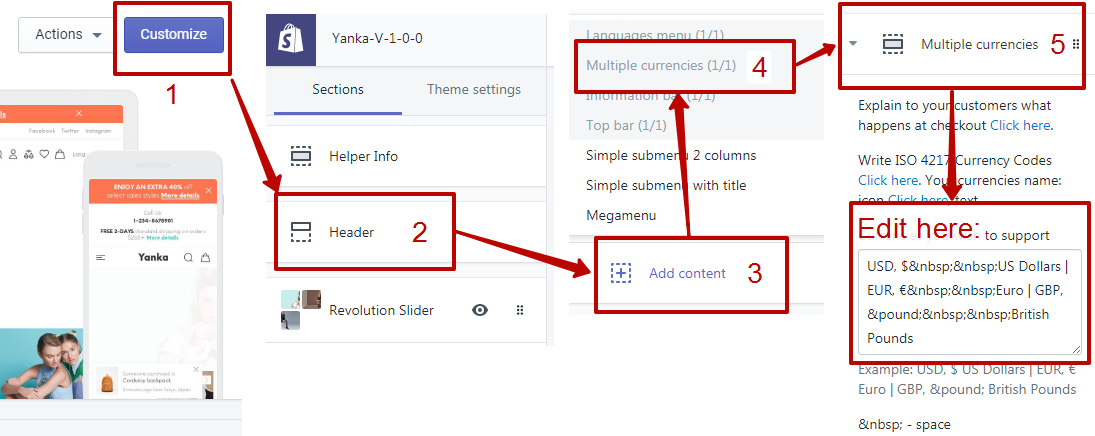This screenshot has height=436, width=1095.
Task: Close the orange promo banner on phone
Action: 209,190
